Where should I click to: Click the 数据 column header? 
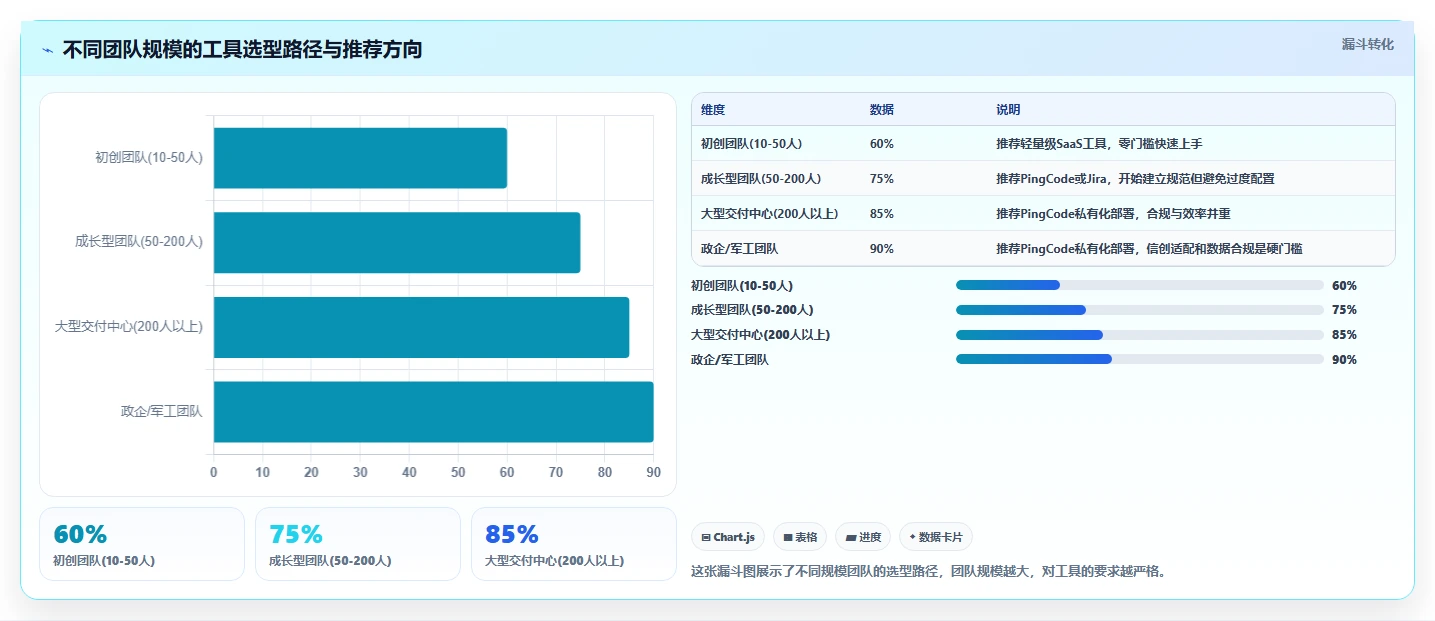coord(882,110)
